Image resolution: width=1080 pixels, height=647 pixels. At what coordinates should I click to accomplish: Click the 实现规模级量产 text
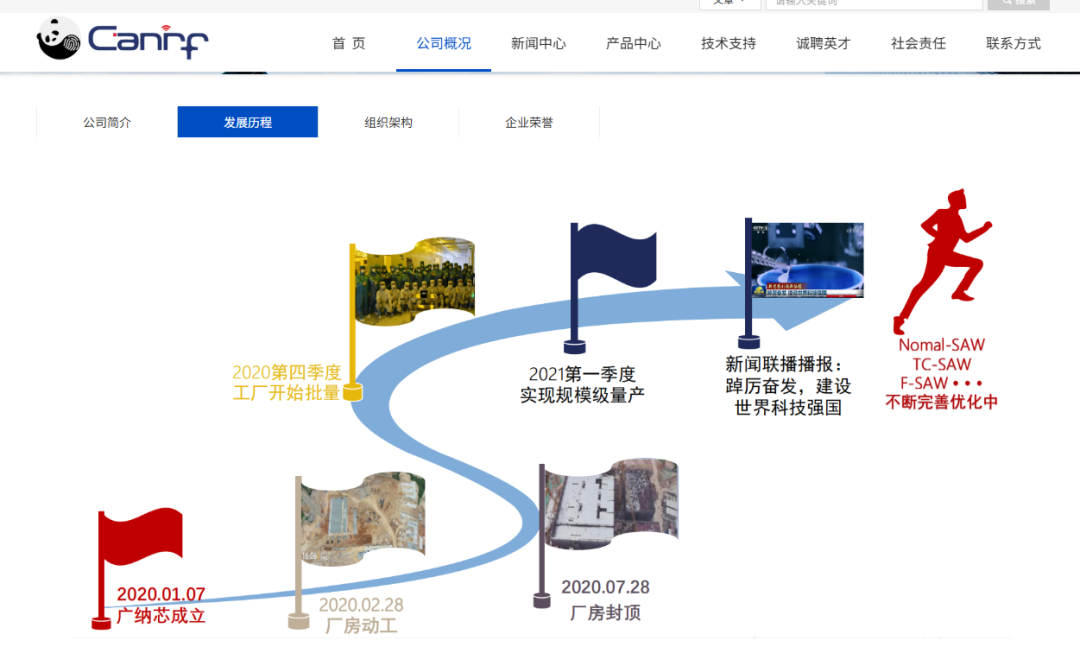[x=582, y=395]
